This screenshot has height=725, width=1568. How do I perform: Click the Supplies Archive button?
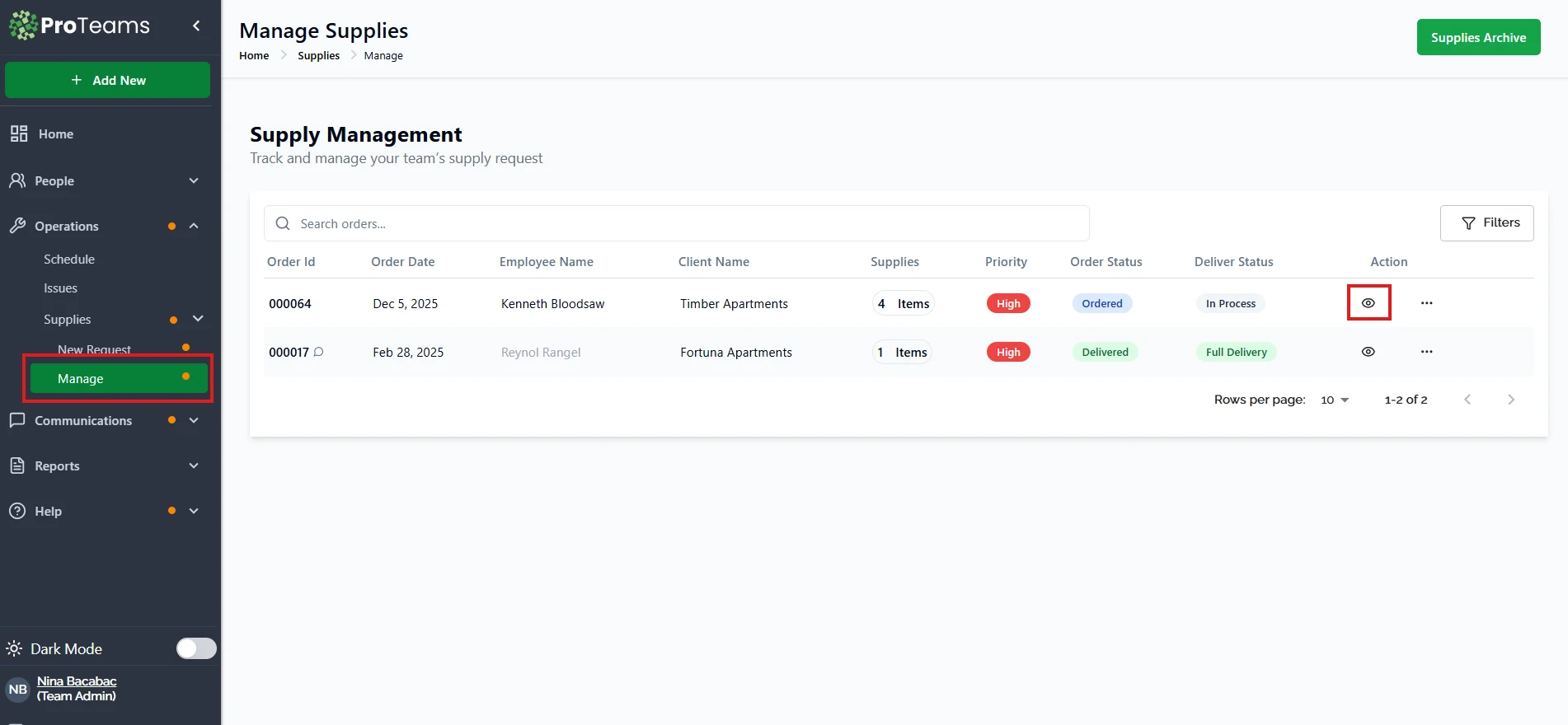(x=1477, y=37)
